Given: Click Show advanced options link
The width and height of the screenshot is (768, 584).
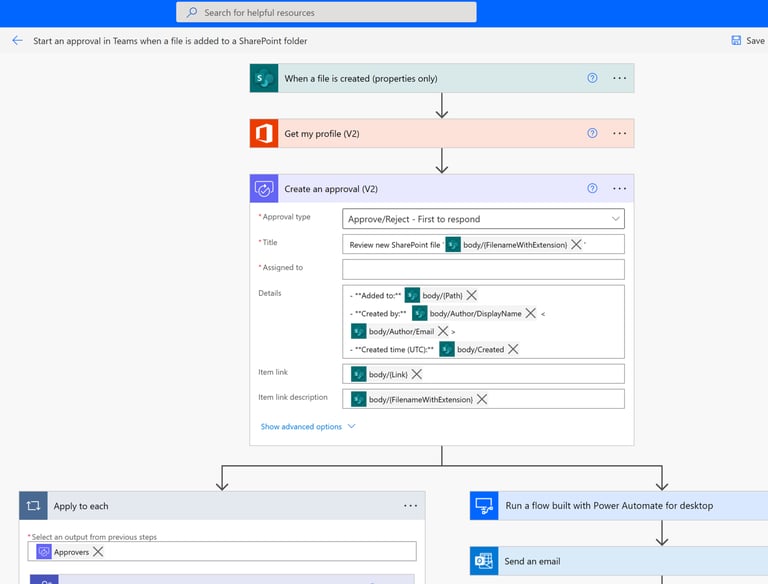Looking at the screenshot, I should click(x=301, y=427).
